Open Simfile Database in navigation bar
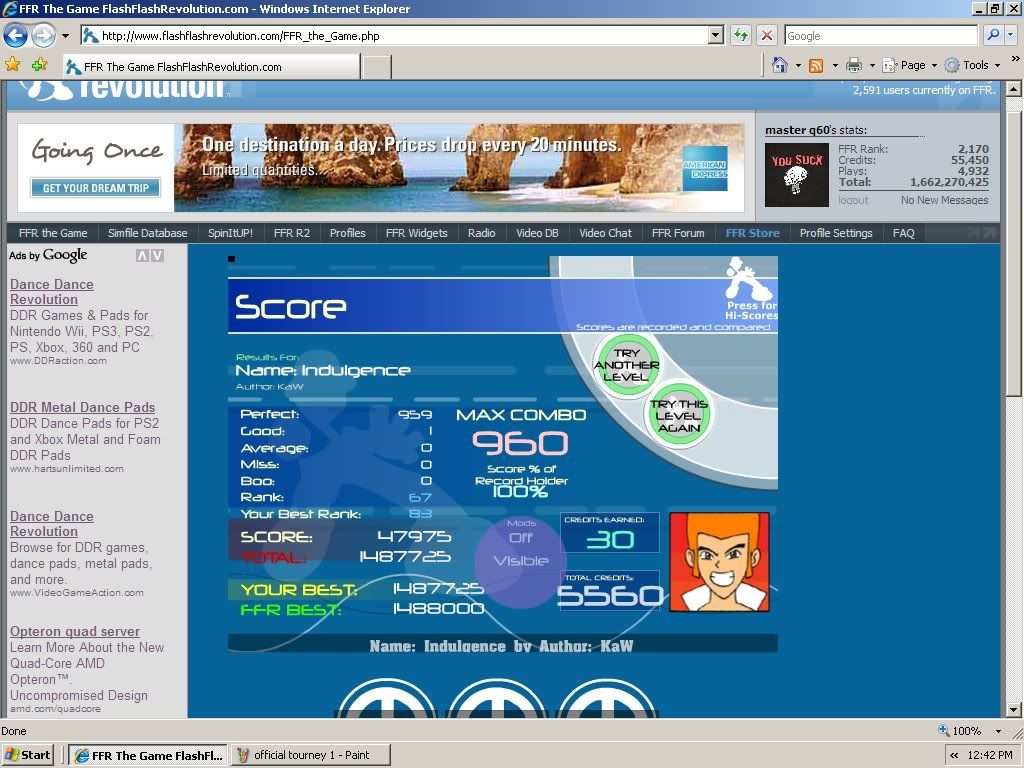Viewport: 1024px width, 768px height. point(148,233)
